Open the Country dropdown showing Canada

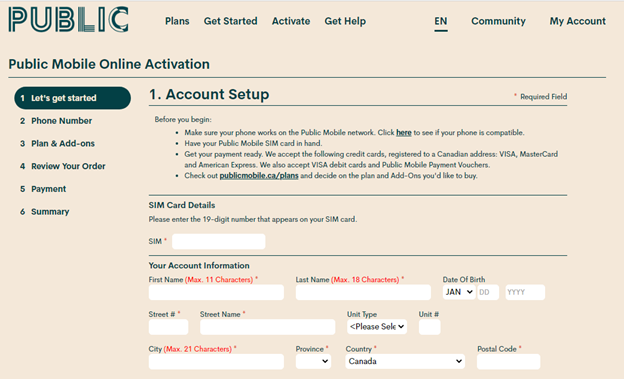(405, 361)
